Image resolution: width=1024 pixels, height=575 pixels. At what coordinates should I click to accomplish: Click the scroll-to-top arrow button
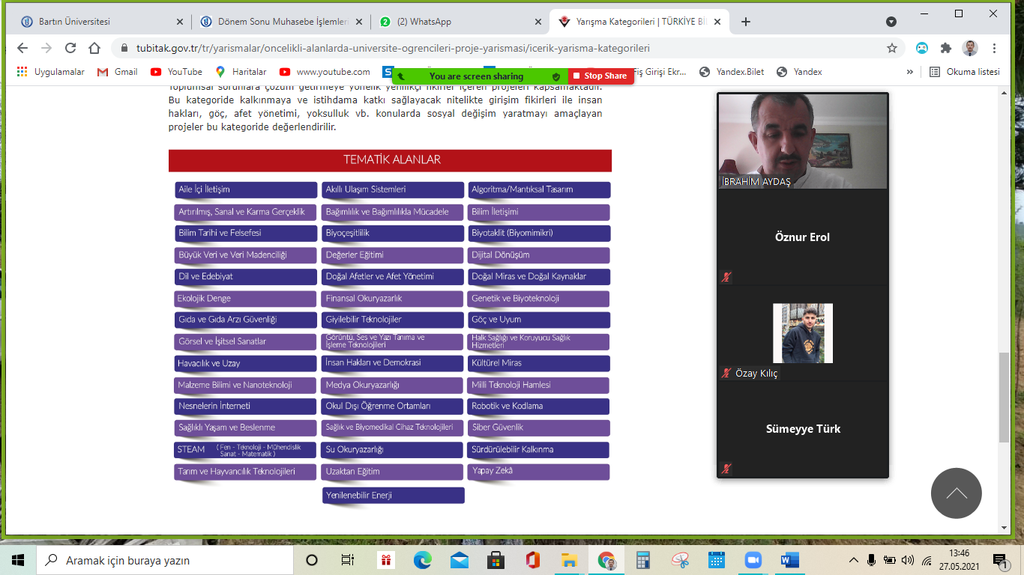[956, 493]
